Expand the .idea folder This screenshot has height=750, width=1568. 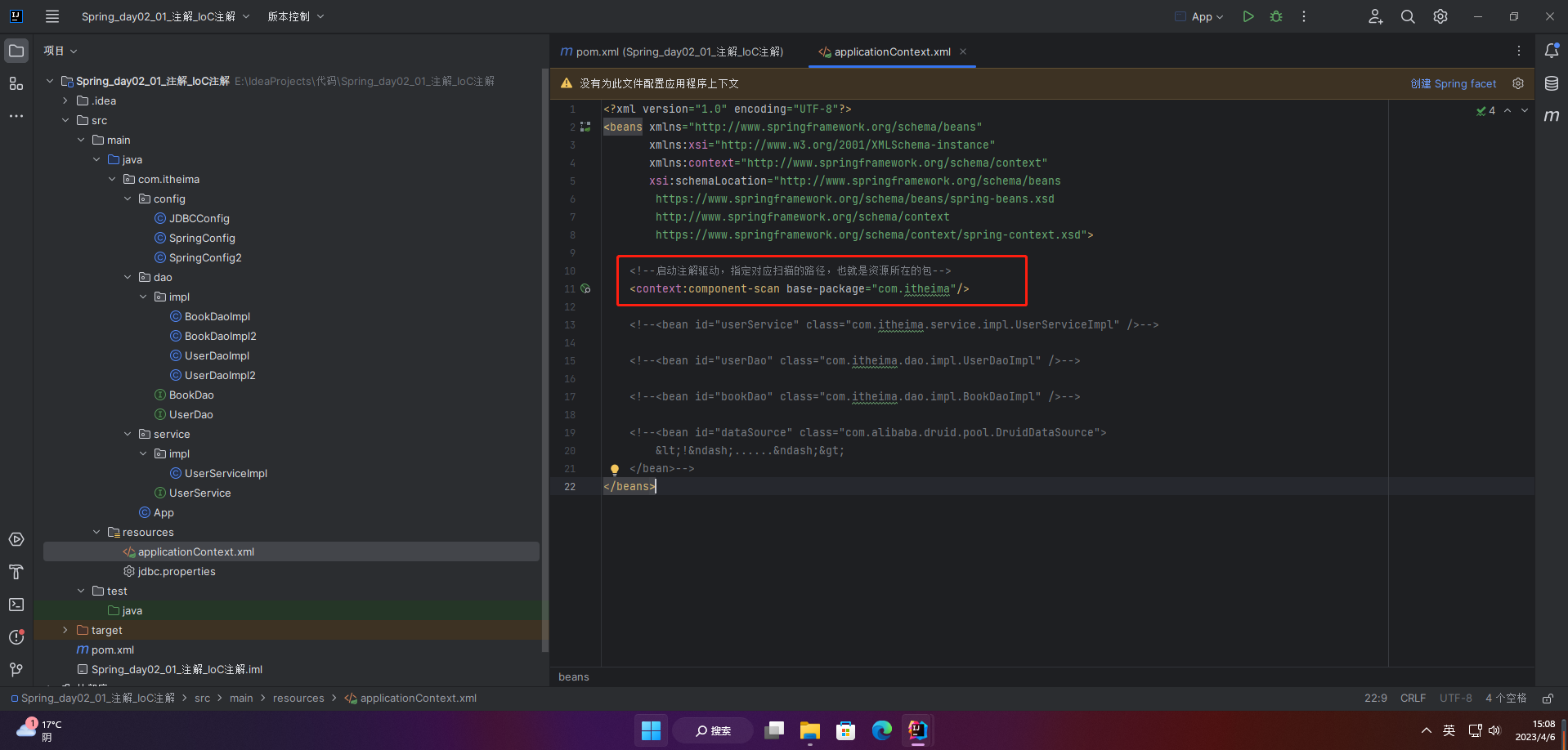[65, 100]
